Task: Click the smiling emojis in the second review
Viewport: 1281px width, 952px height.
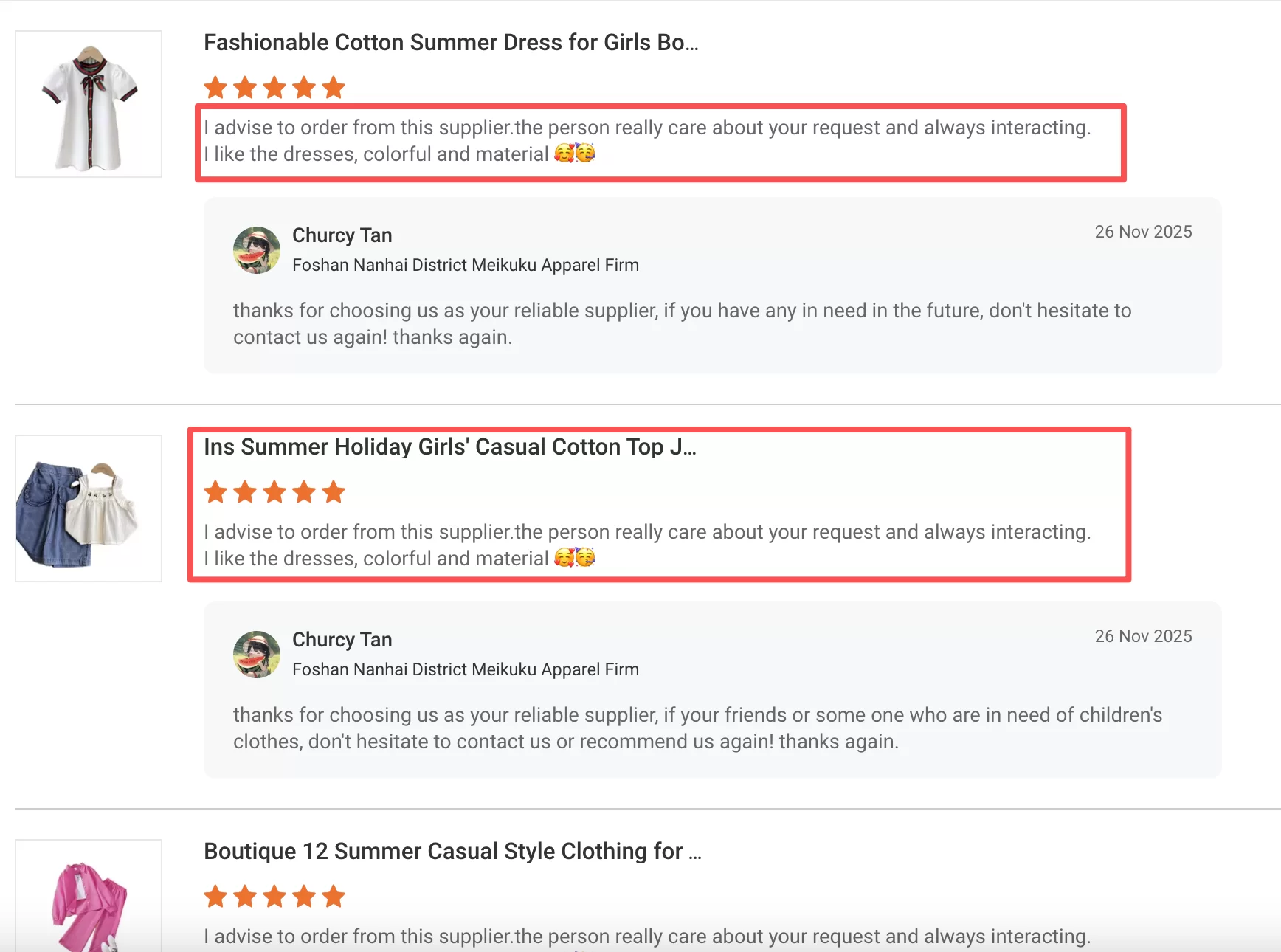Action: click(x=575, y=558)
